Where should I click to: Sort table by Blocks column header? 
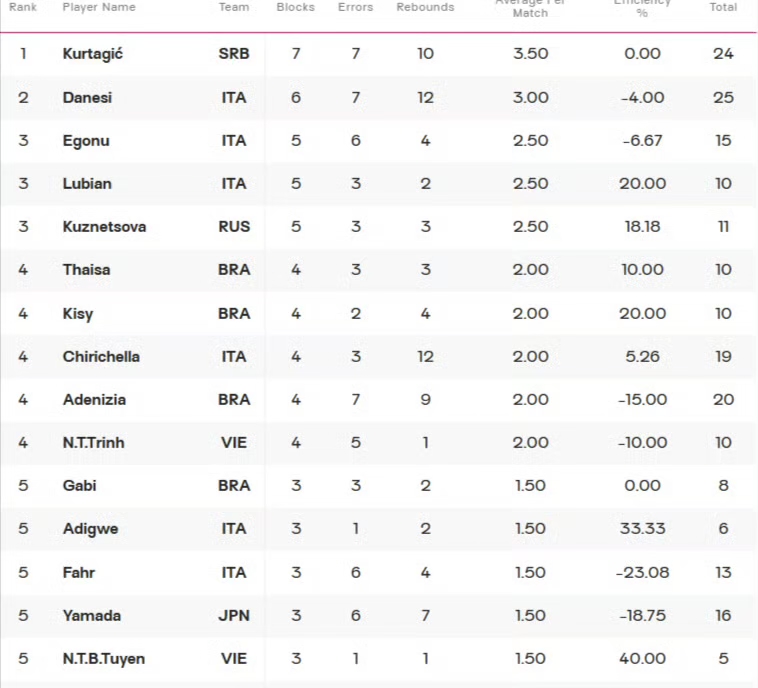pyautogui.click(x=295, y=7)
